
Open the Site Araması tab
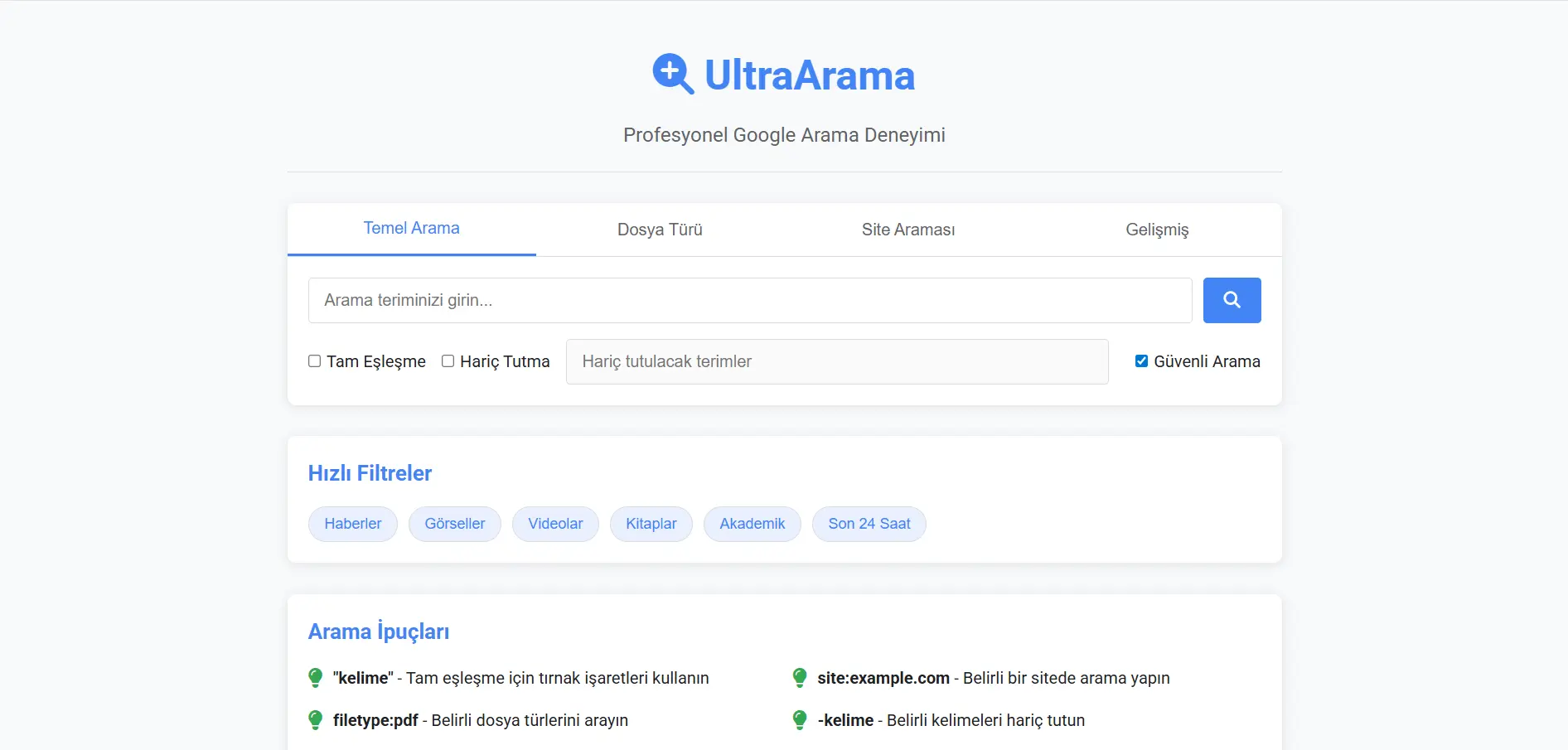(x=908, y=230)
